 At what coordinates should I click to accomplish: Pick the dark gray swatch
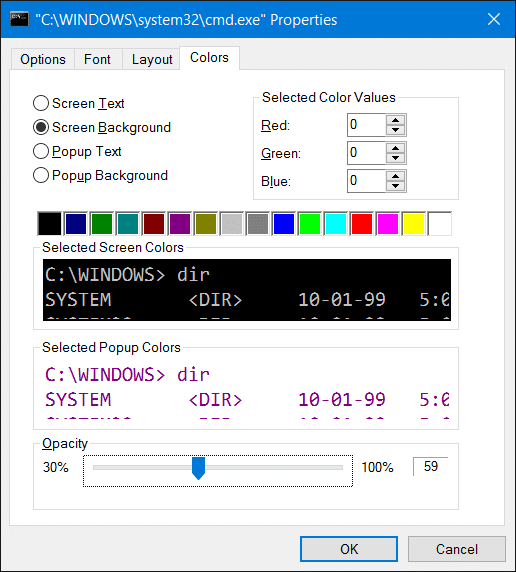(258, 224)
